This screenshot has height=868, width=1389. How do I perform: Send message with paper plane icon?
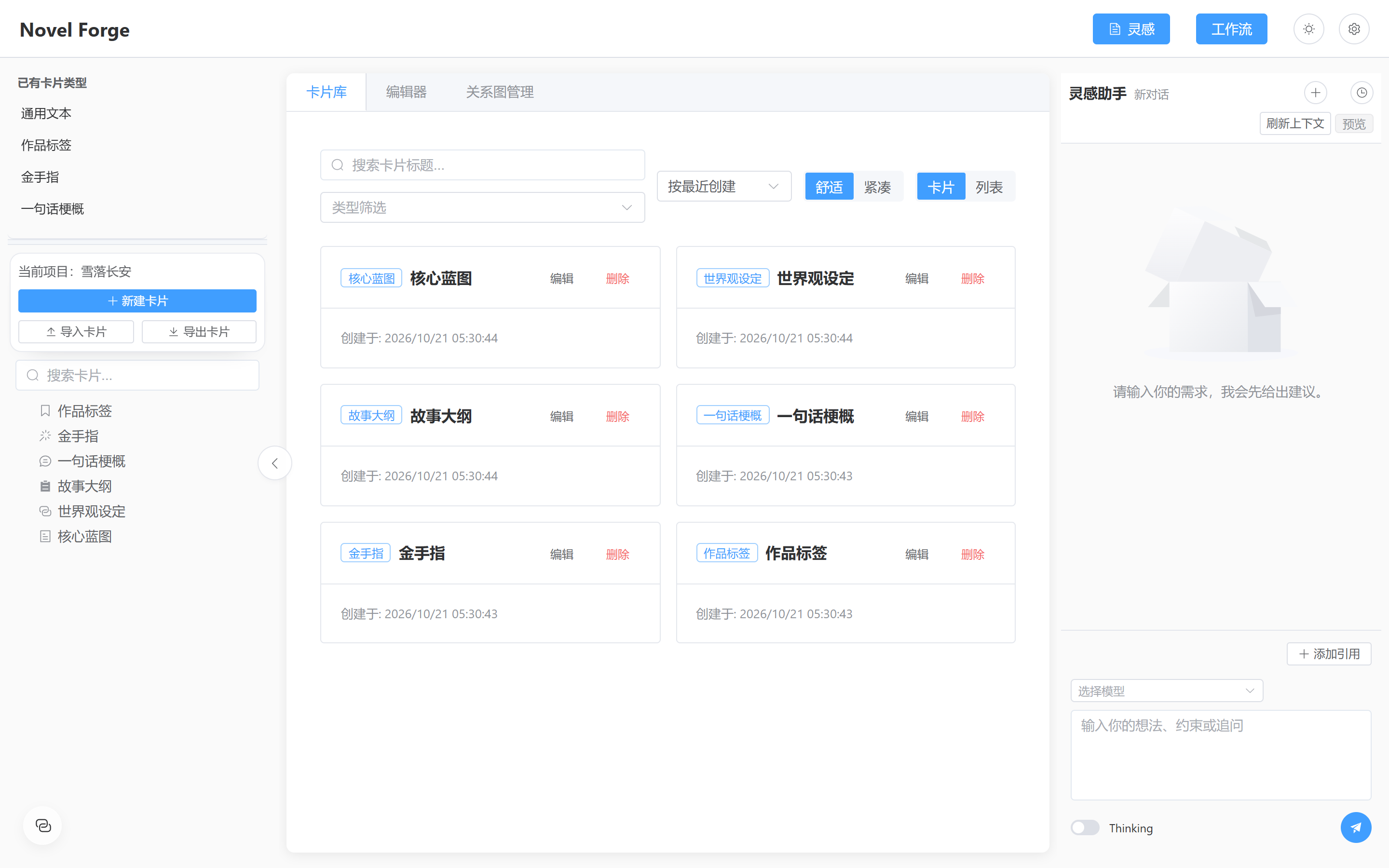coord(1356,827)
